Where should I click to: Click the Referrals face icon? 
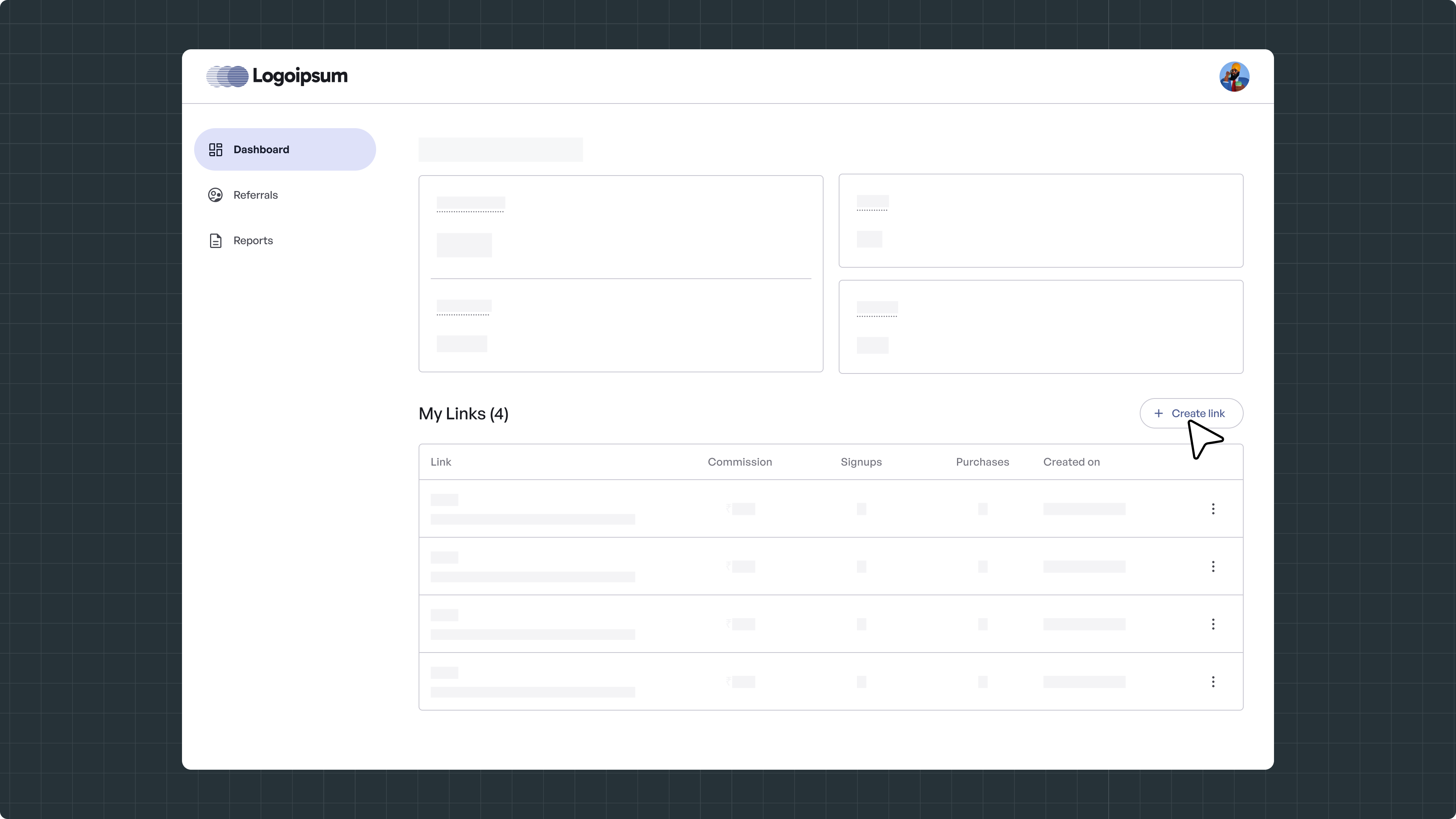tap(215, 195)
